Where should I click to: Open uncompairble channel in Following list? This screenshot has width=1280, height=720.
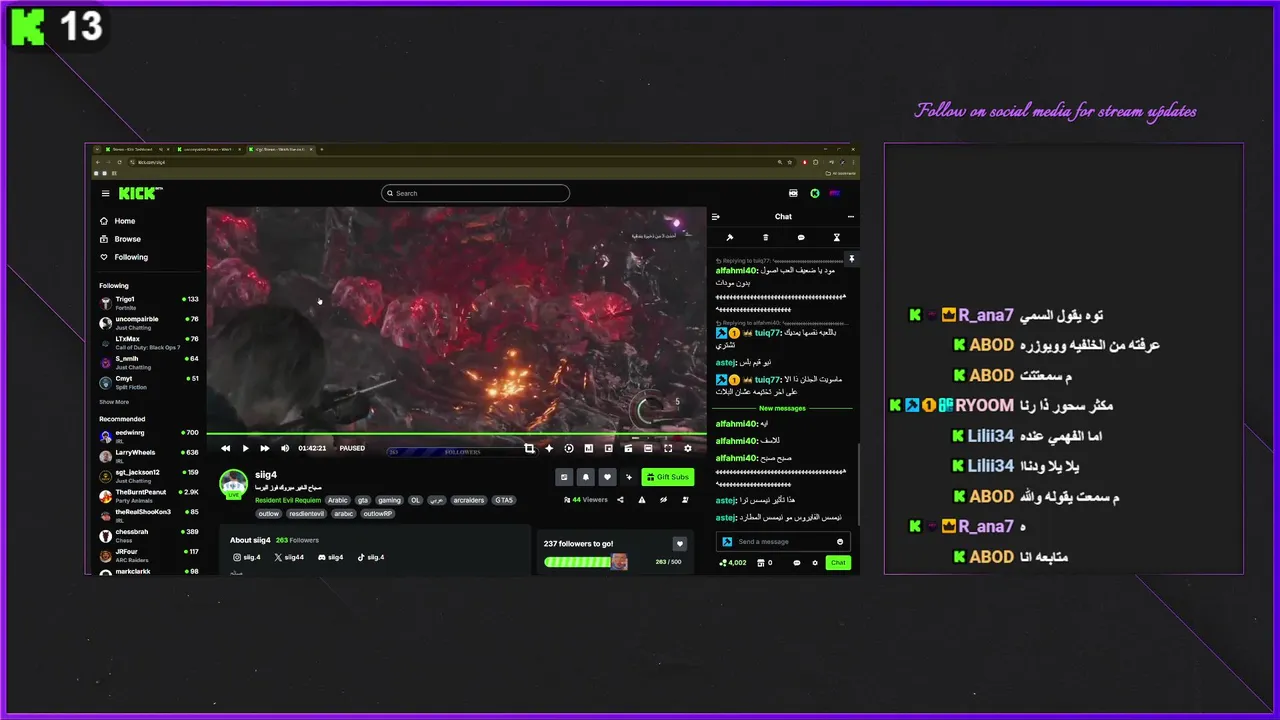click(x=148, y=322)
